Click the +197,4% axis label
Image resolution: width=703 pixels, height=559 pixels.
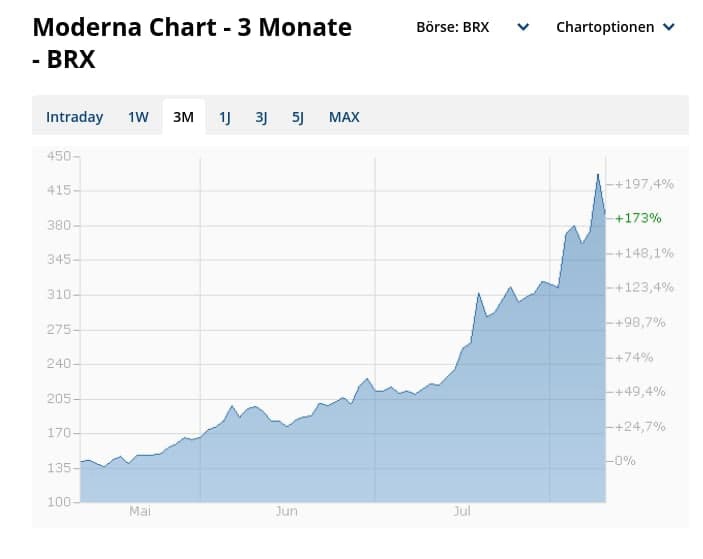tap(645, 184)
